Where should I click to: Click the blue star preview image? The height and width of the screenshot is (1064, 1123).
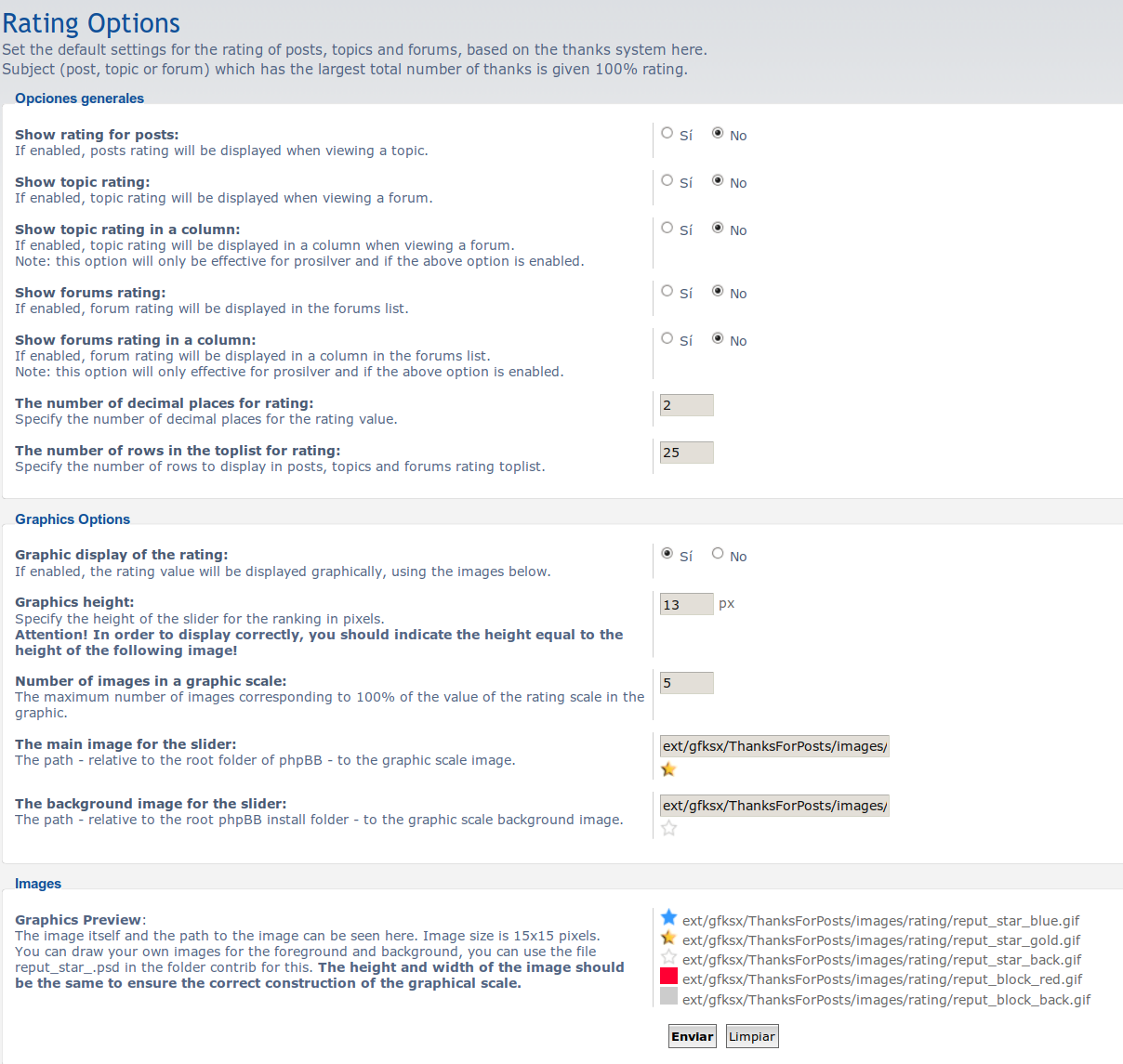point(668,918)
